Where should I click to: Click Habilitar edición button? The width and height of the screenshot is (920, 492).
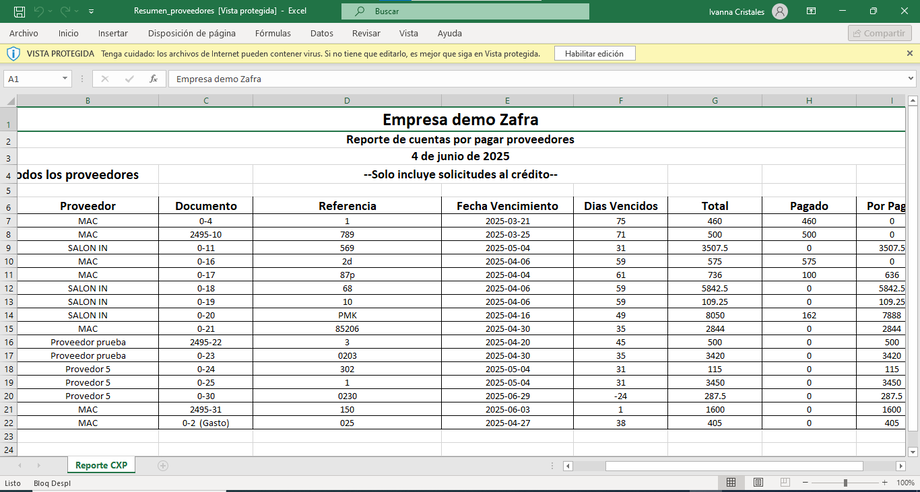point(595,53)
